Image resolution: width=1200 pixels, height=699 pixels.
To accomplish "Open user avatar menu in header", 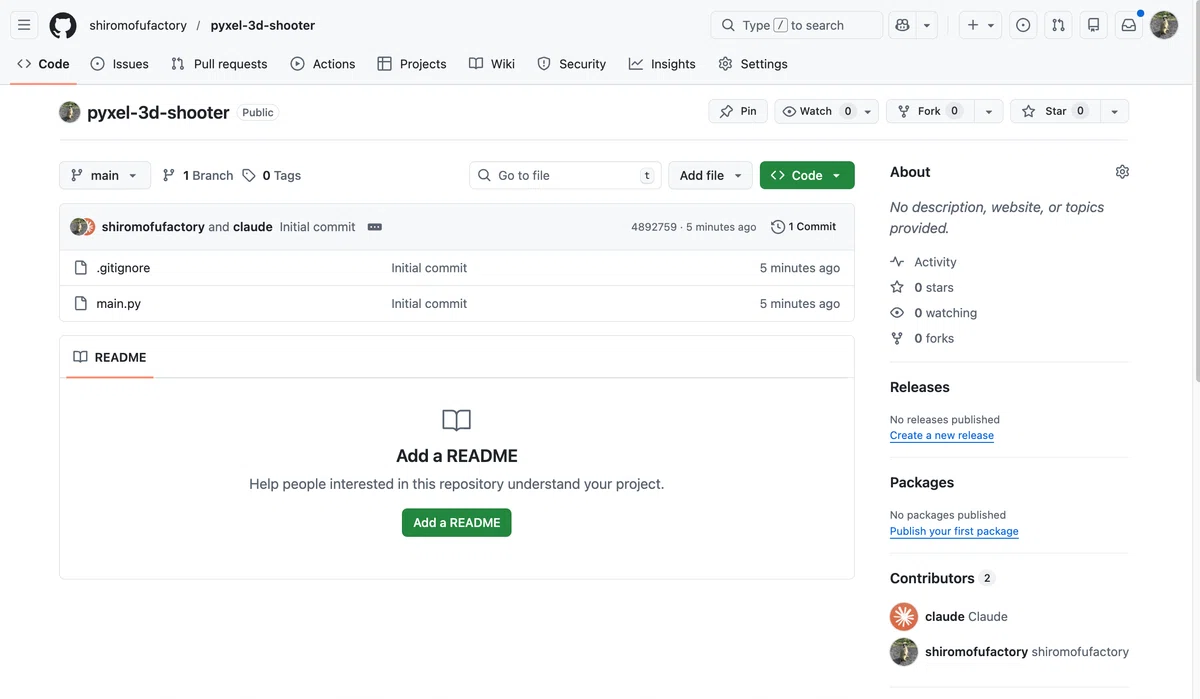I will click(x=1164, y=25).
